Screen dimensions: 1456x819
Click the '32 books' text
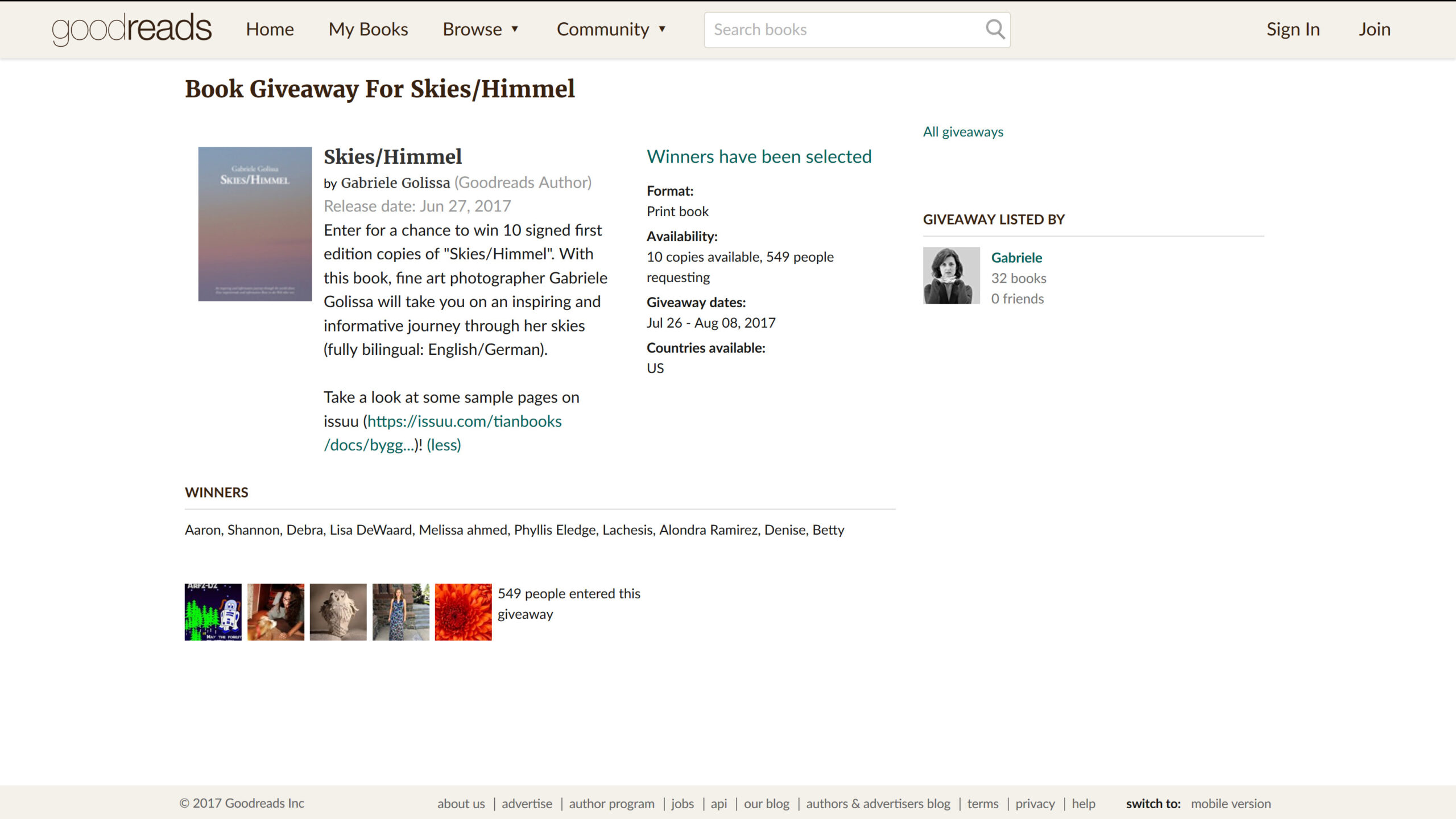1019,278
